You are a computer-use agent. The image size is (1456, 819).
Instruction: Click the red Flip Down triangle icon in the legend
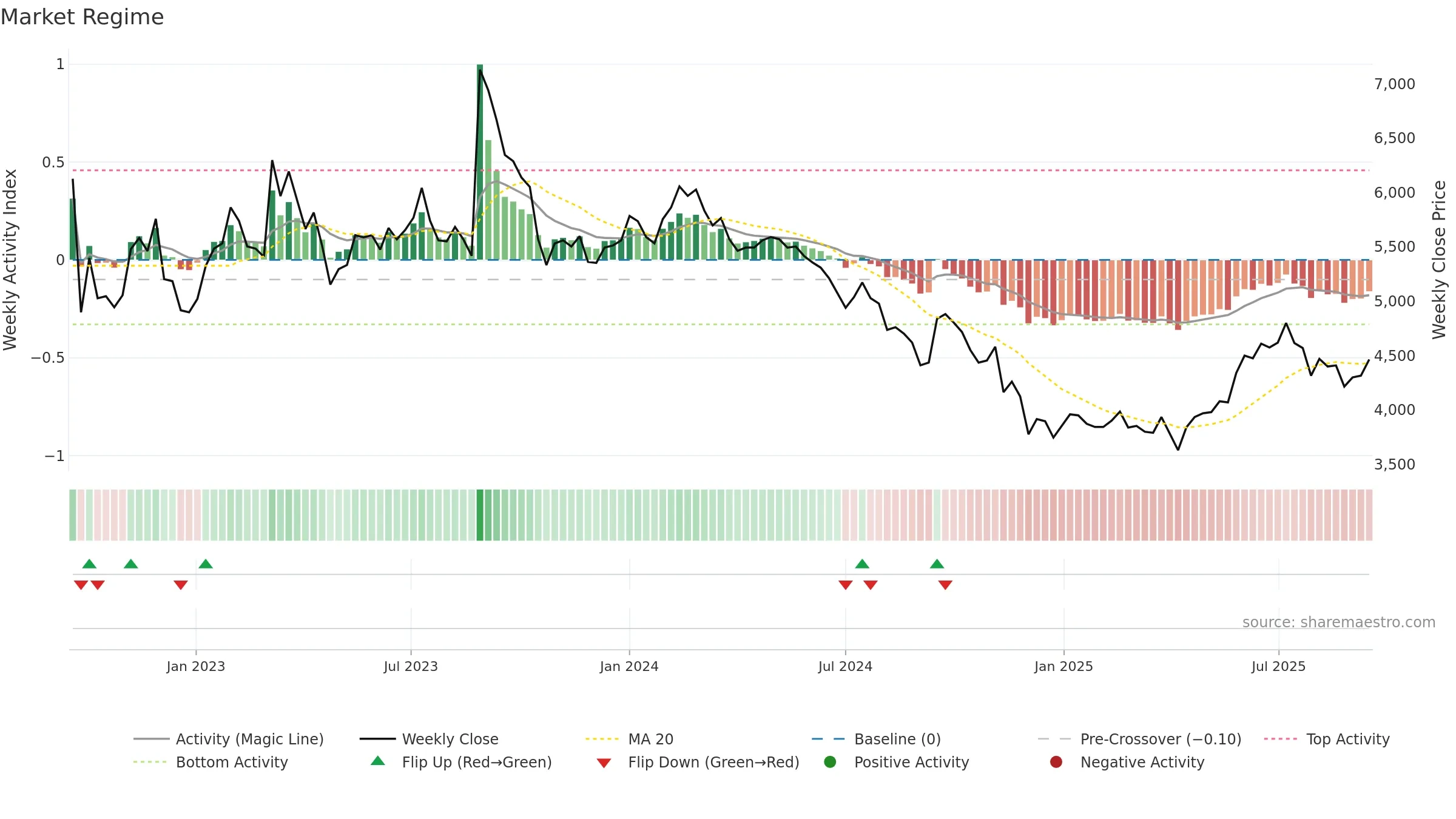(604, 763)
